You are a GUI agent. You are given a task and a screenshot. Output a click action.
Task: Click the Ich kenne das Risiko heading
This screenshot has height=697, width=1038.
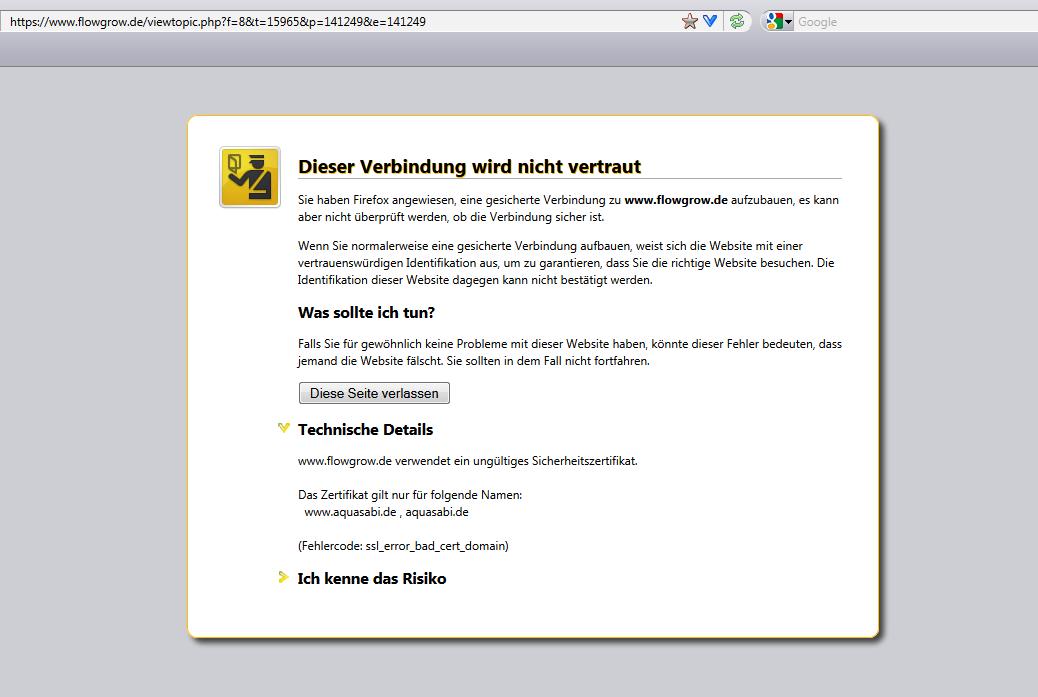pos(372,579)
